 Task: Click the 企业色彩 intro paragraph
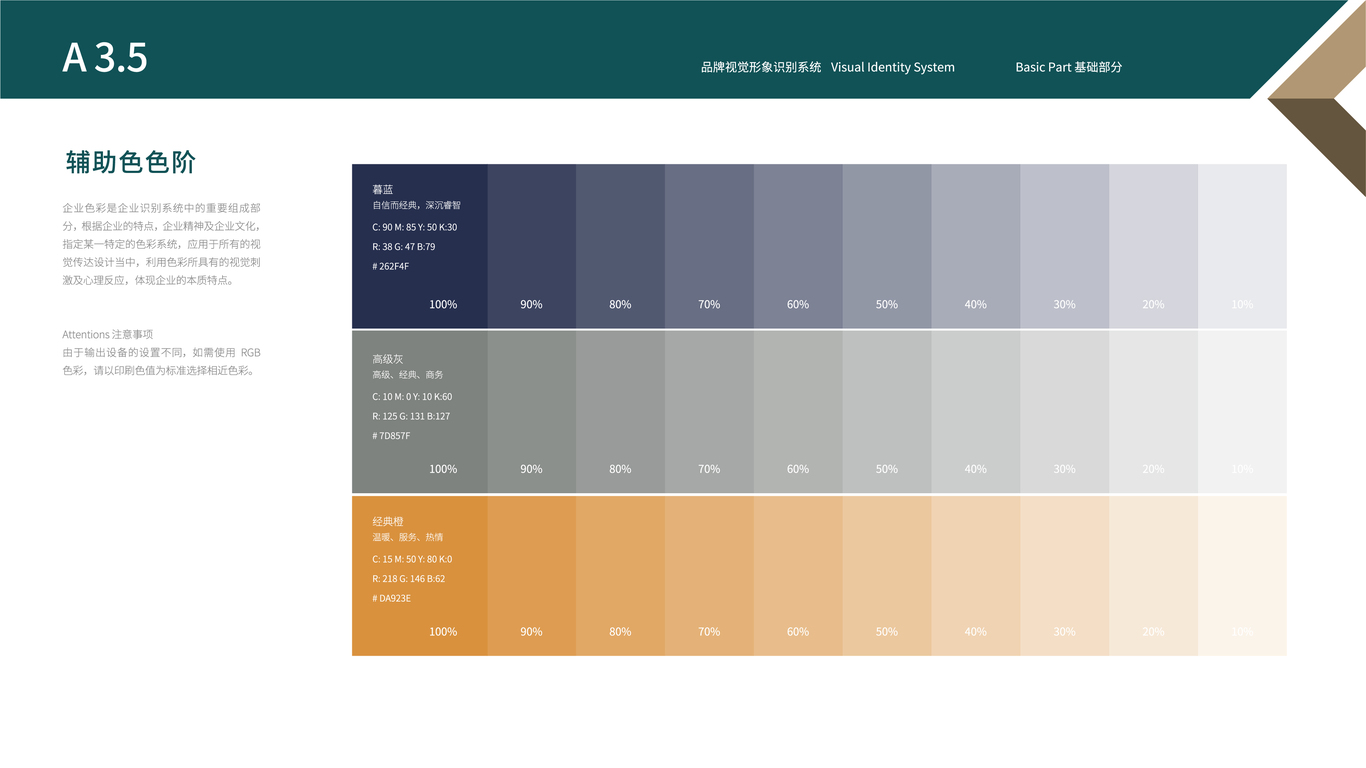click(x=162, y=244)
